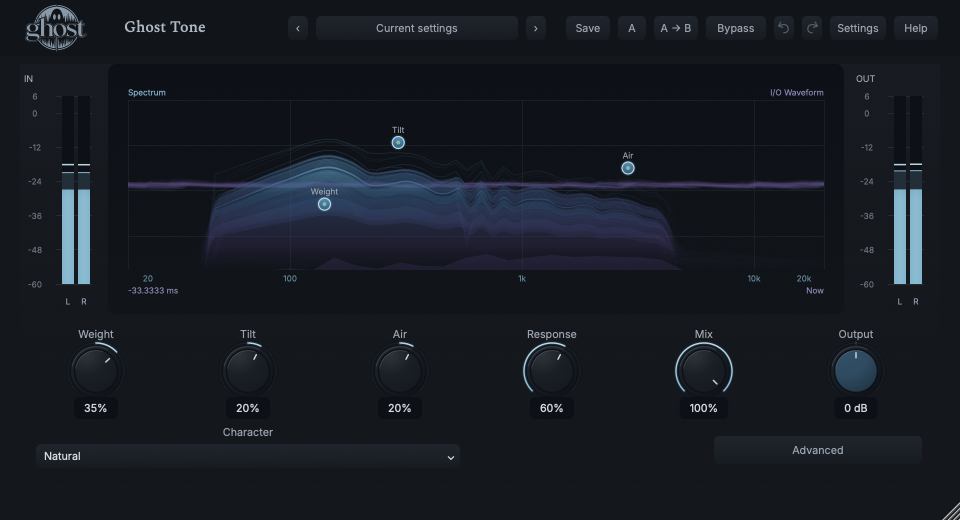Click the redo arrow icon
Screen dimensions: 960x520
812,28
